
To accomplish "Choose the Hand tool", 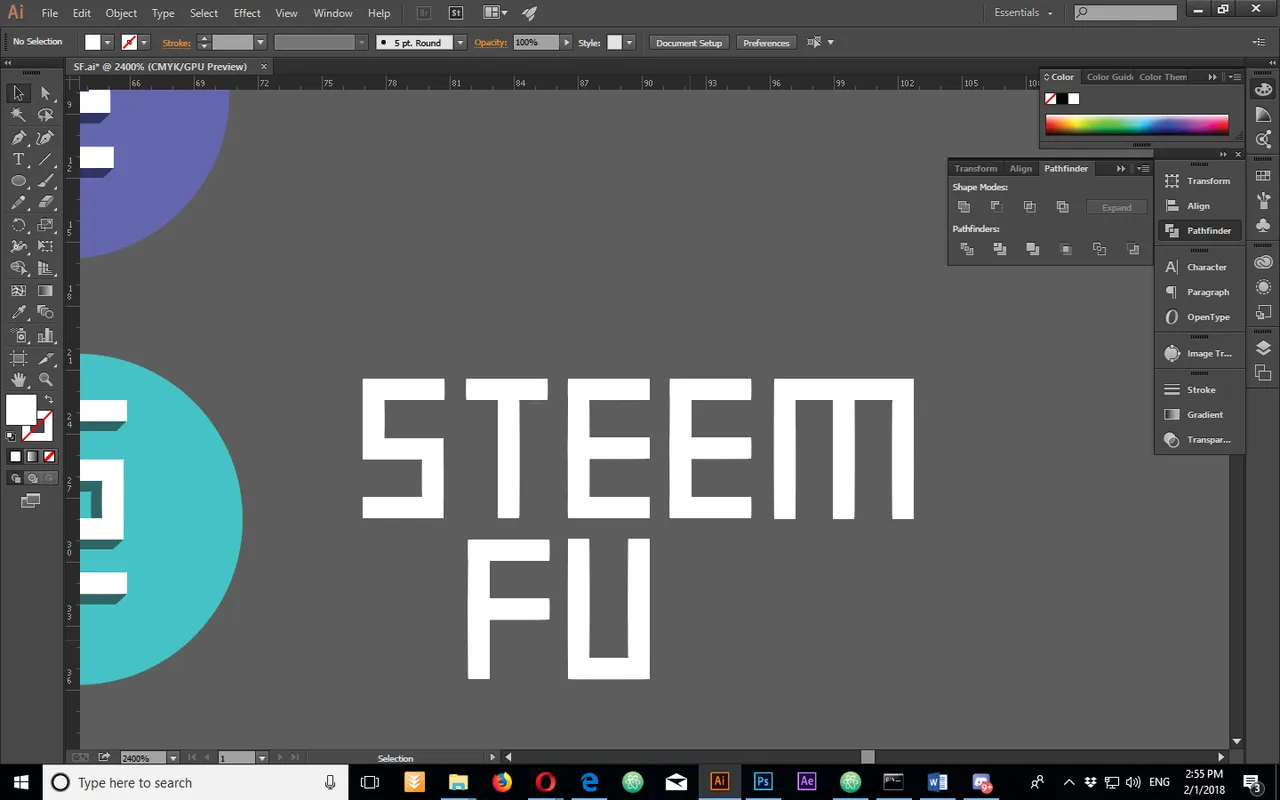I will click(18, 380).
